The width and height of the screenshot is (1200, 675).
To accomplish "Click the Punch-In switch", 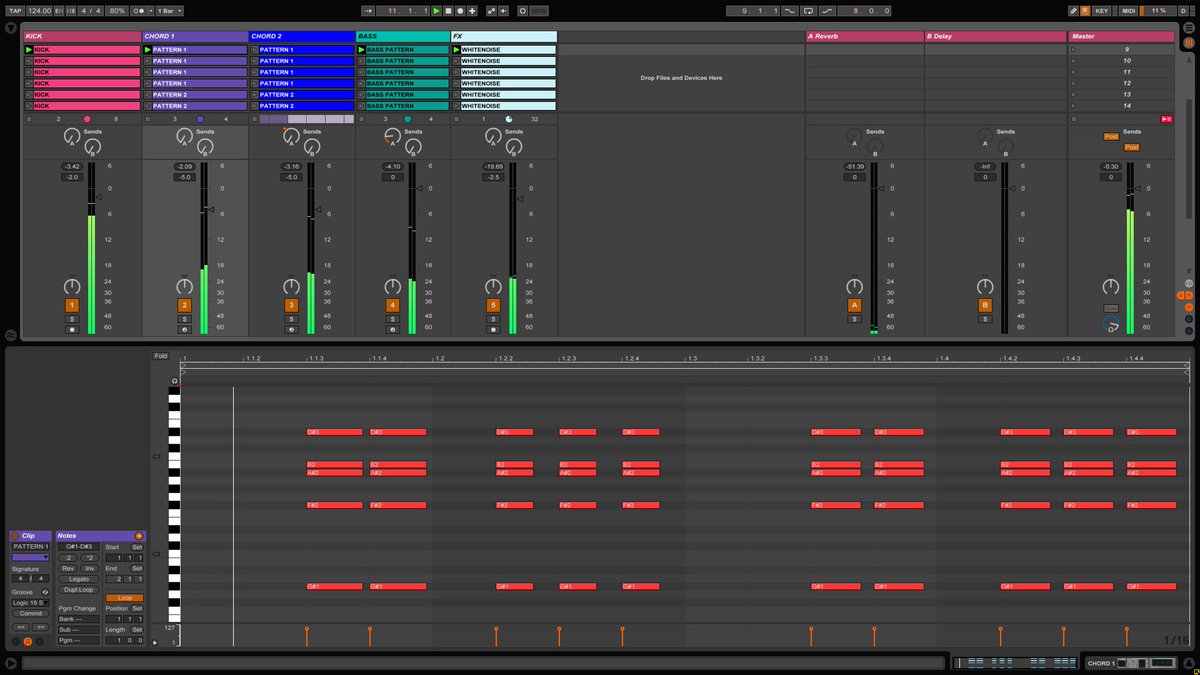I will tap(789, 10).
